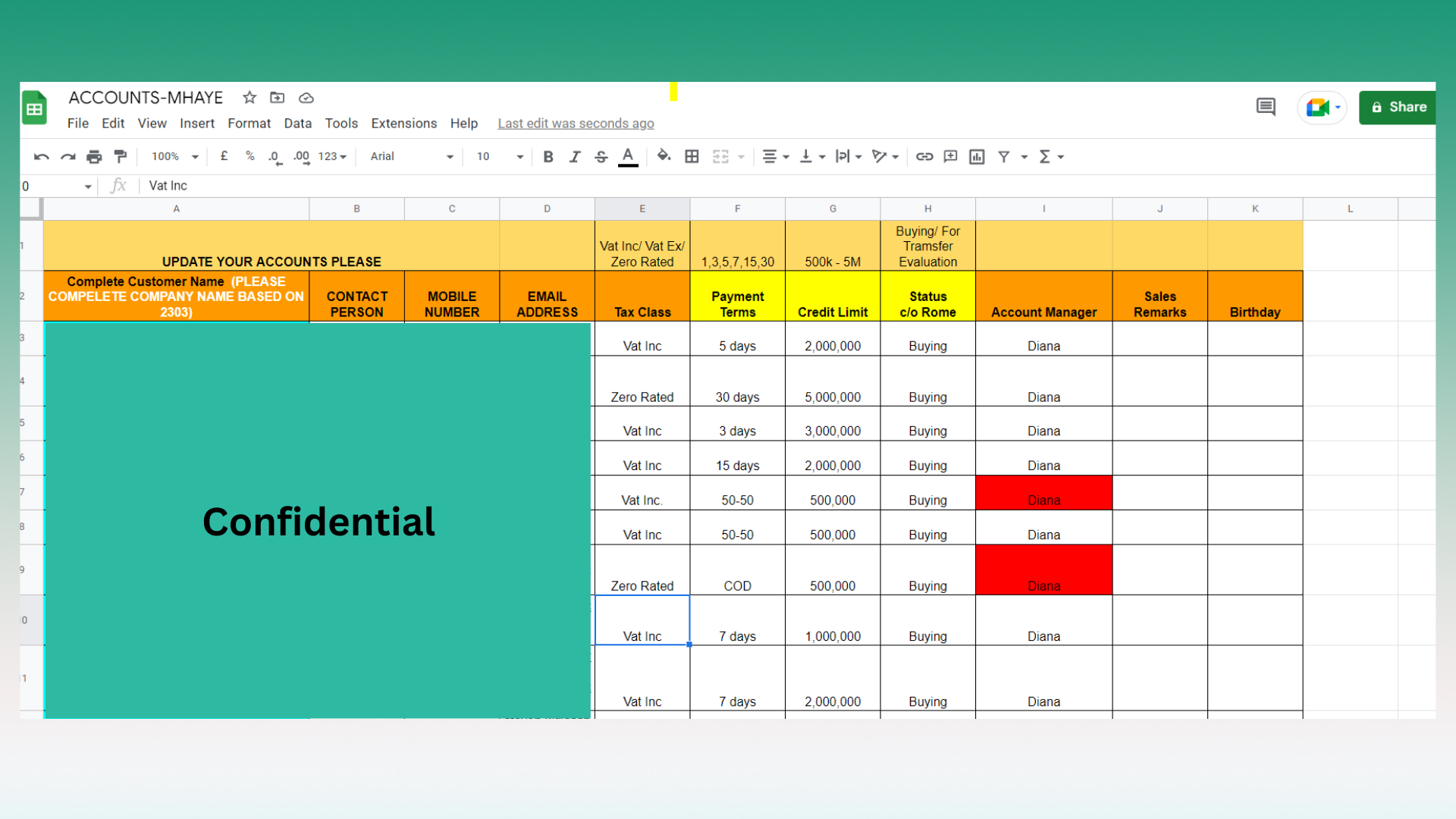
Task: Expand the Arial font dropdown
Action: pos(412,157)
